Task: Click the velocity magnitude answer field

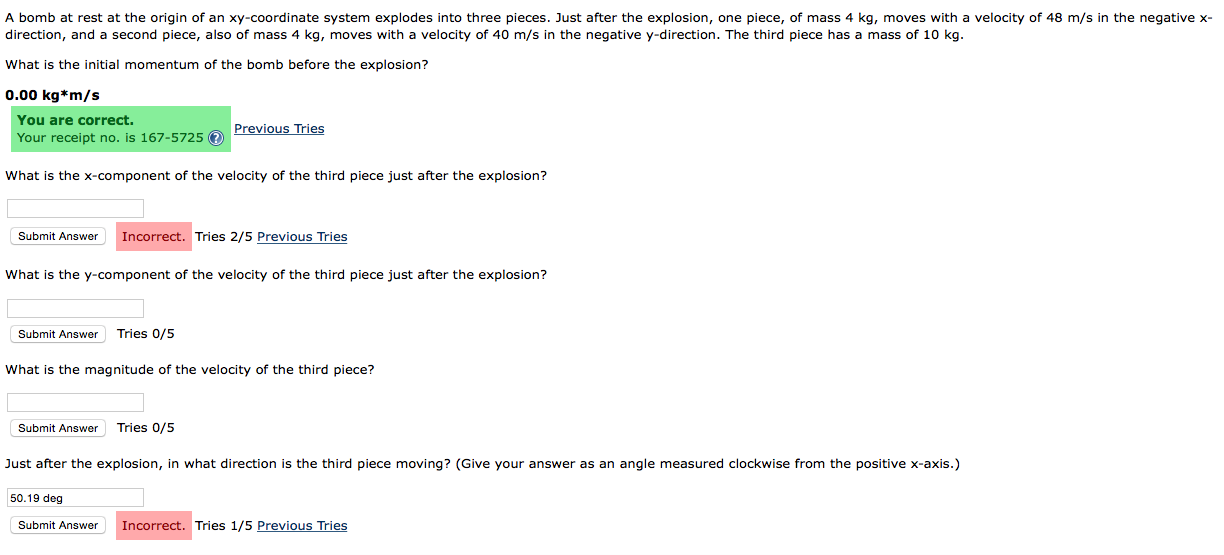Action: click(76, 402)
